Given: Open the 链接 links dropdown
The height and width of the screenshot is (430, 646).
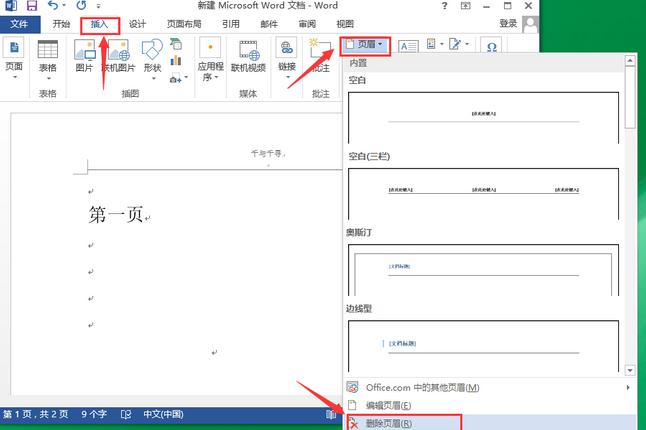Looking at the screenshot, I should pyautogui.click(x=287, y=60).
